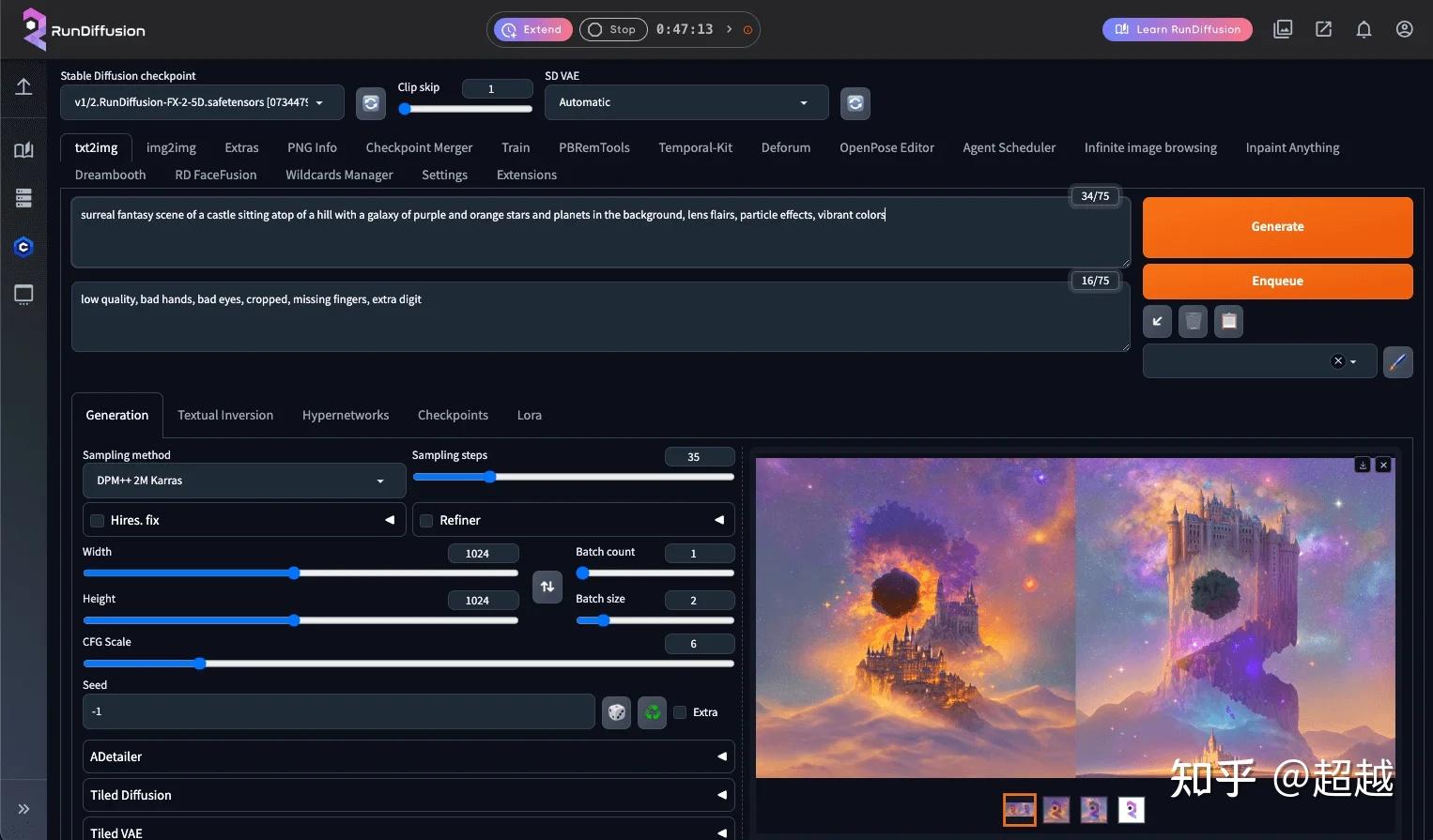Switch to the img2img tab
Viewport: 1433px width, 840px height.
click(x=171, y=147)
